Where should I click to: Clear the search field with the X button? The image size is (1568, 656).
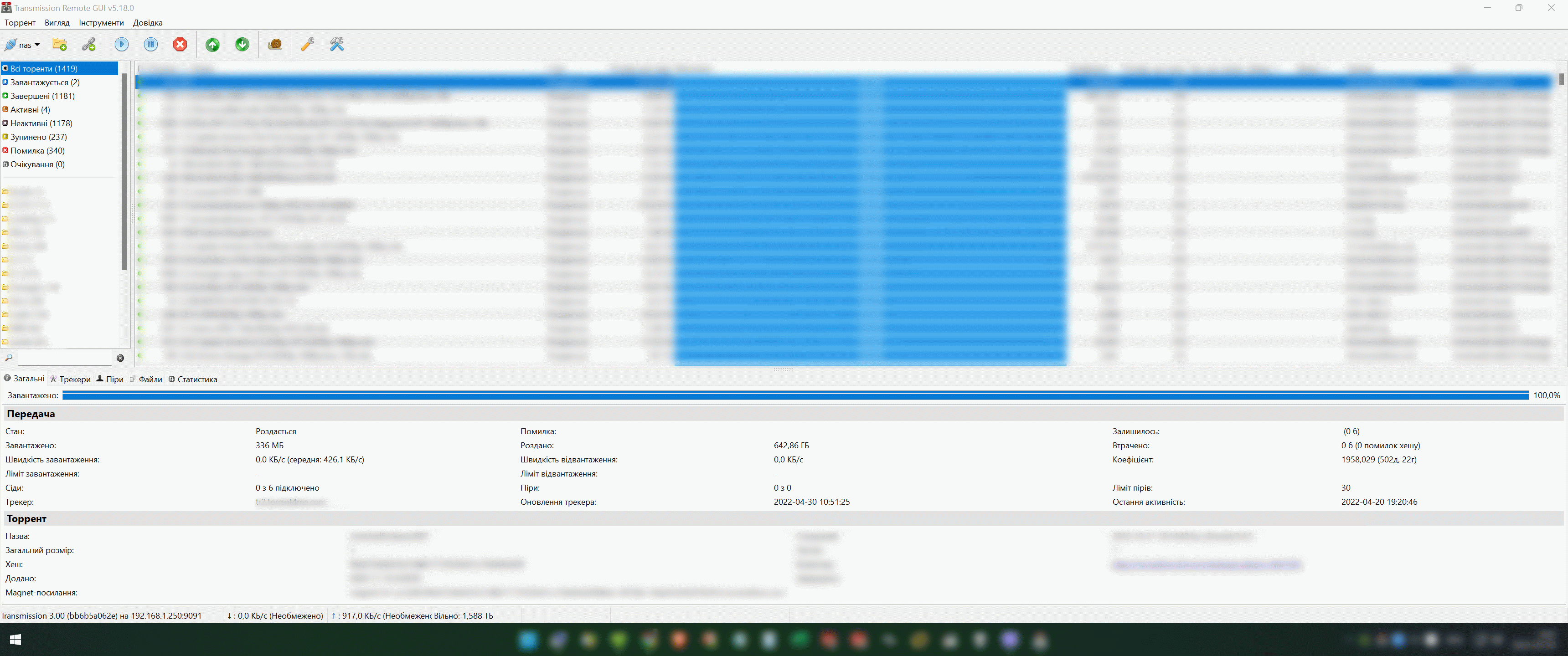pyautogui.click(x=120, y=358)
